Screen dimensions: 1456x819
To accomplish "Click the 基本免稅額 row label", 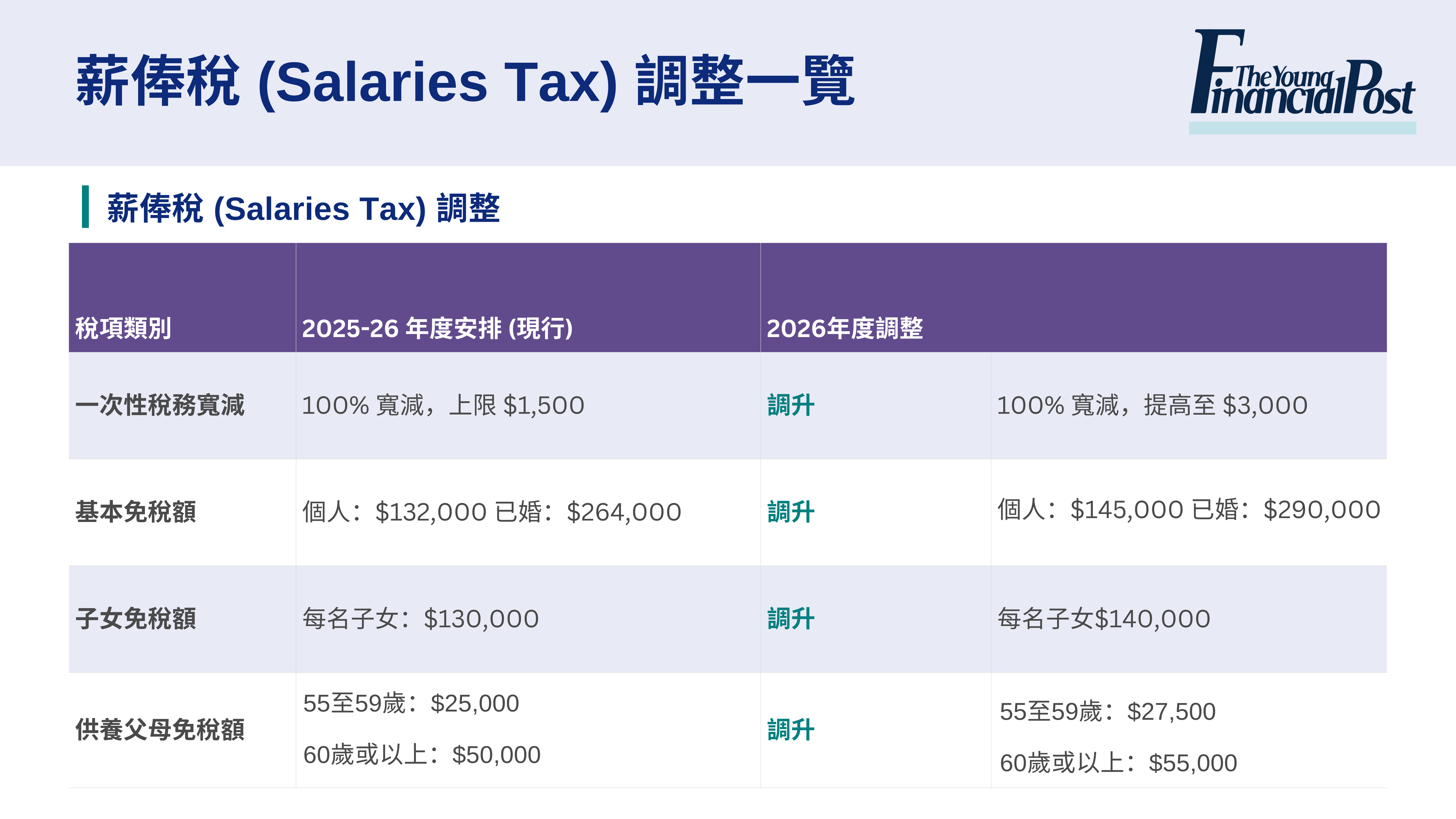I will [136, 512].
